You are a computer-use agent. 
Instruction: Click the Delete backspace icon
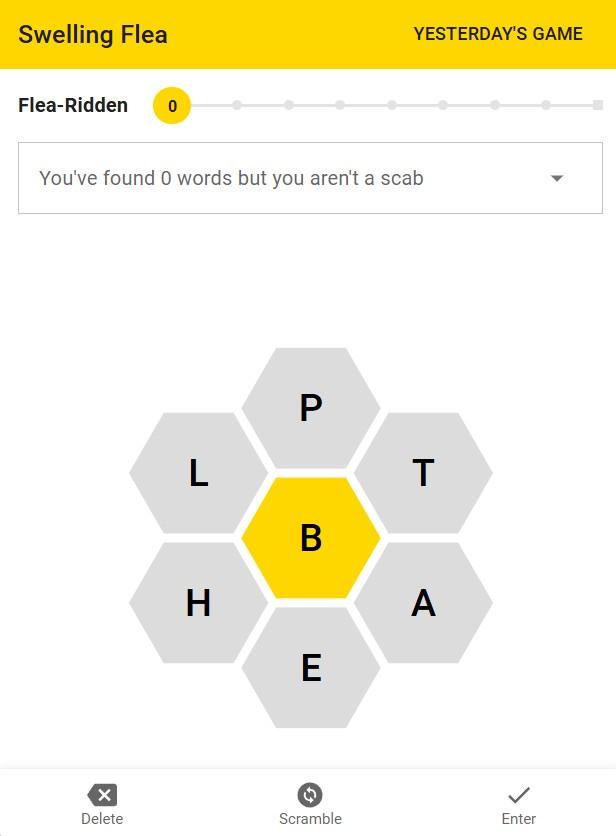(x=102, y=795)
